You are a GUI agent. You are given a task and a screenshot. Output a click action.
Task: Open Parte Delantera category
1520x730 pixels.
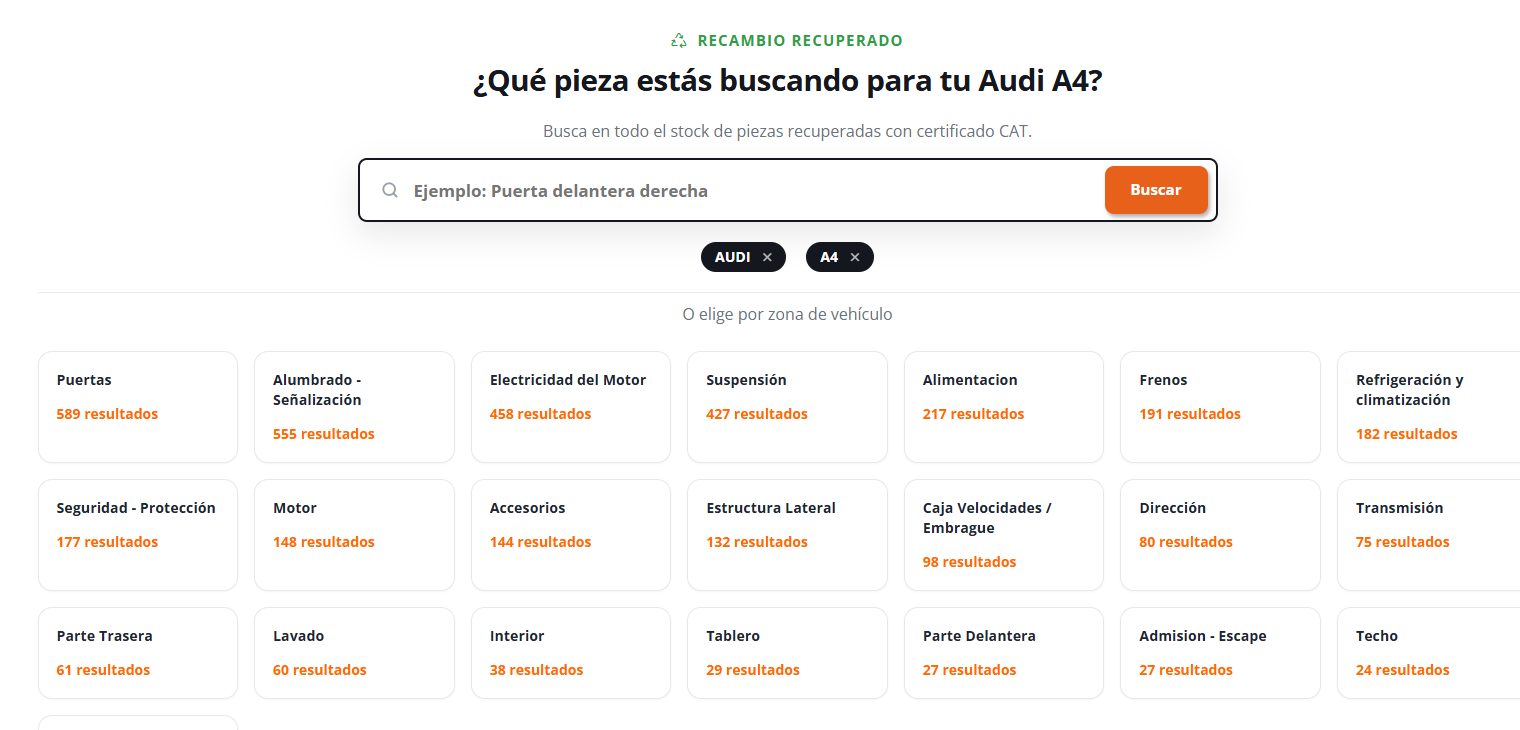click(1004, 653)
